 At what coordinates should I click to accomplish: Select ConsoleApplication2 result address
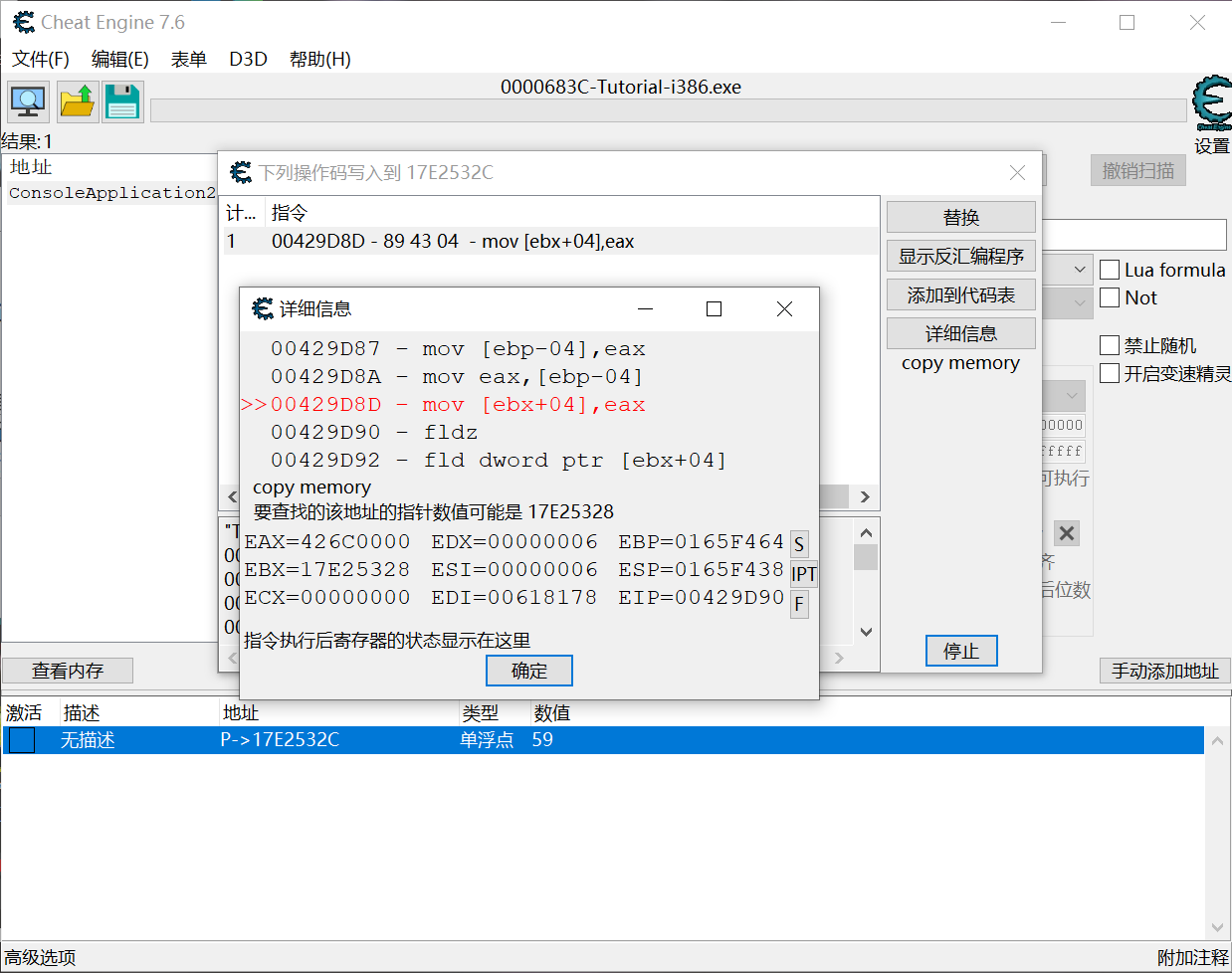coord(112,192)
